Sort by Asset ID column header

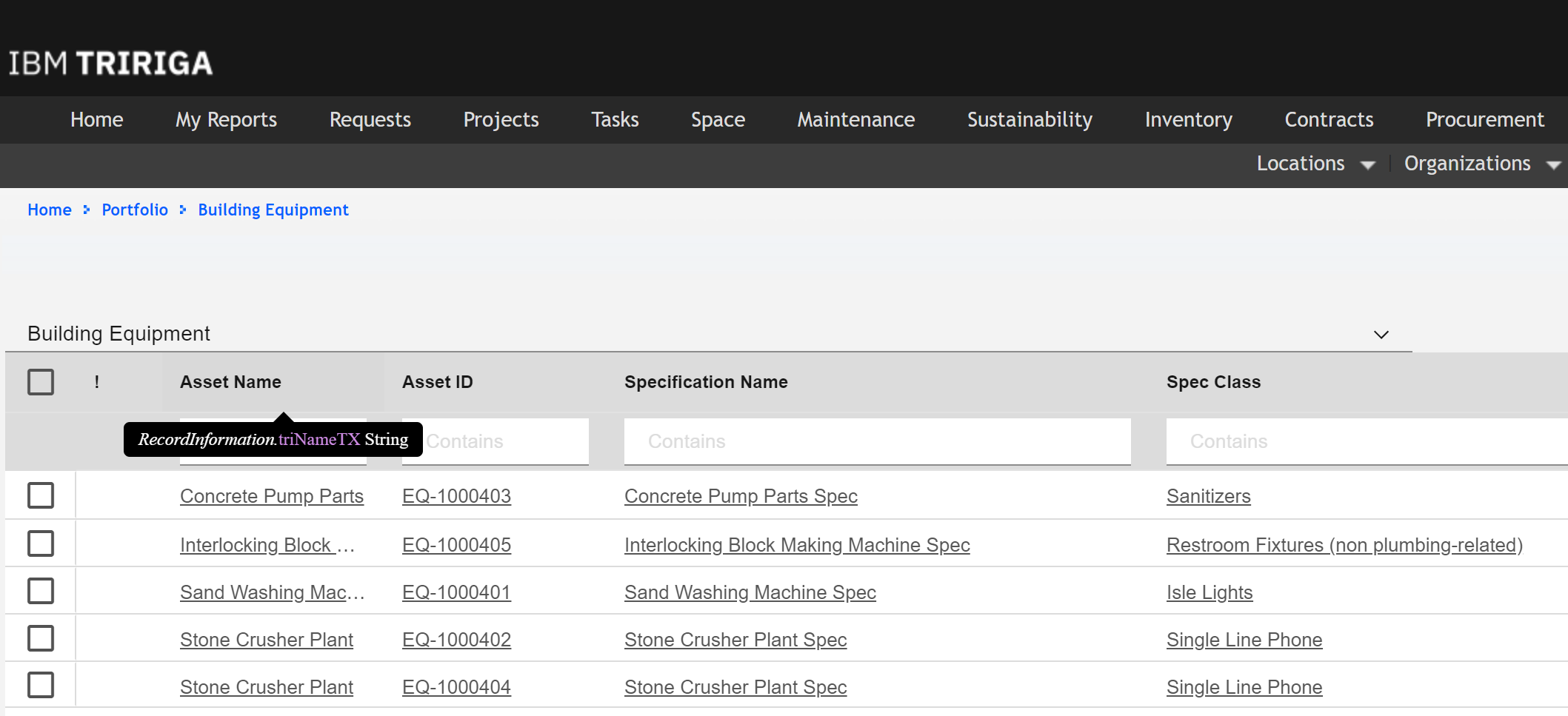pyautogui.click(x=437, y=382)
